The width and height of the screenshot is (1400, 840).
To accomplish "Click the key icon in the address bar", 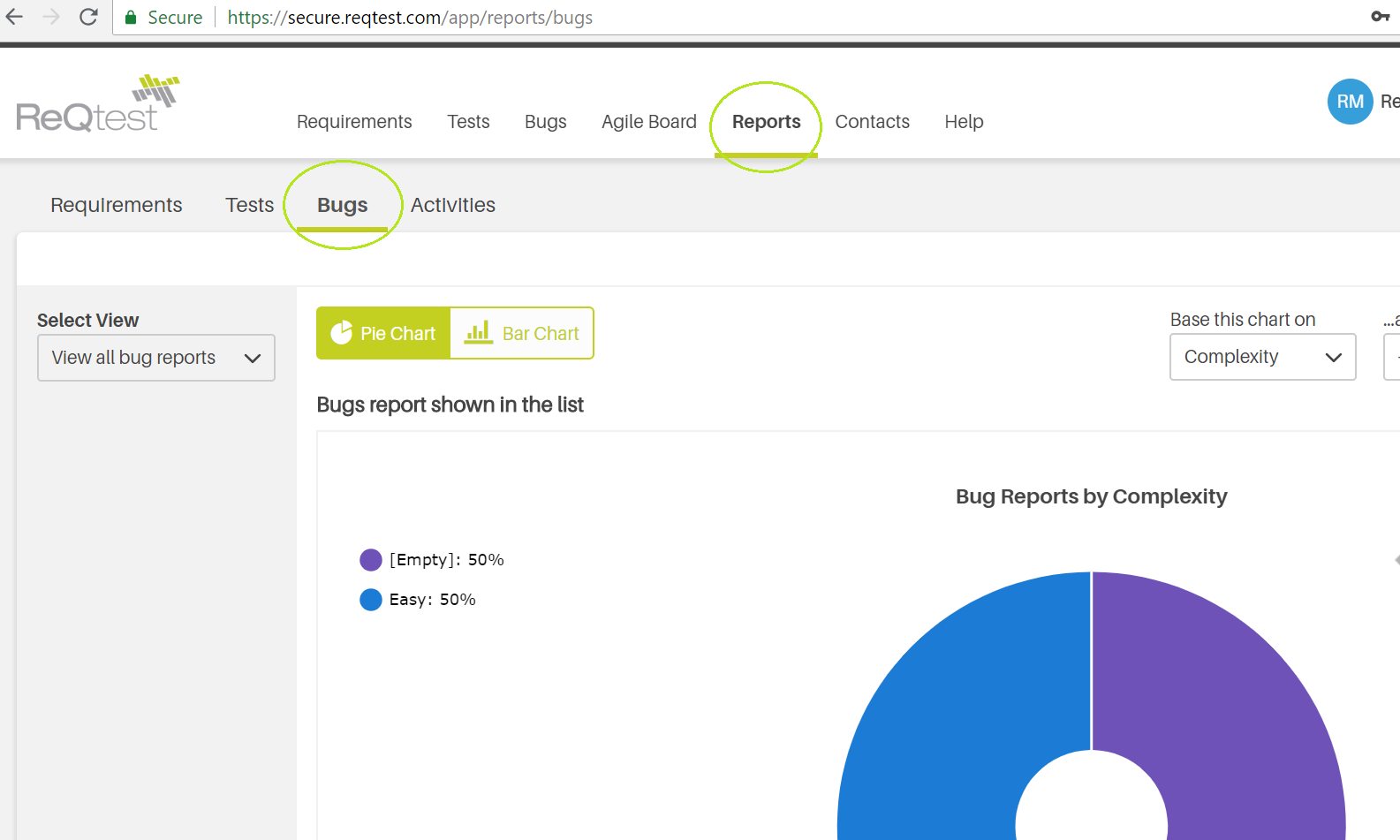I will click(1380, 17).
